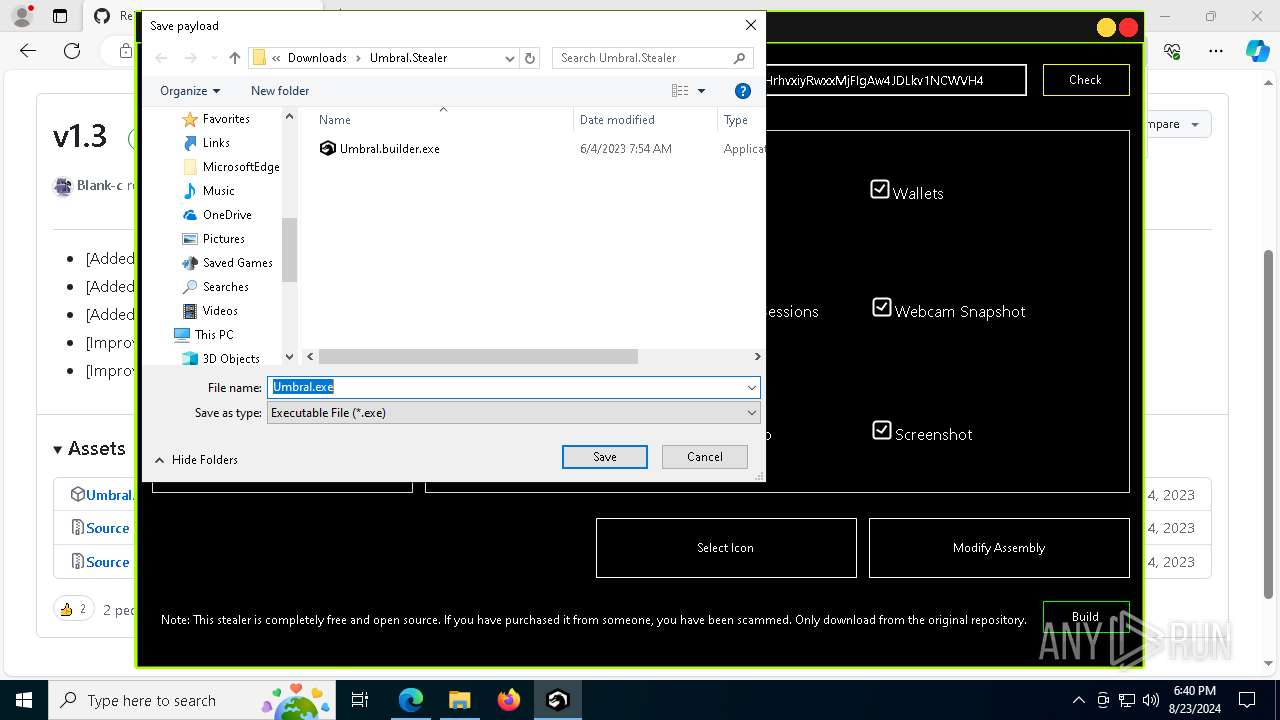This screenshot has height=720, width=1280.
Task: Open Microsoft Edge from taskbar
Action: (x=411, y=700)
